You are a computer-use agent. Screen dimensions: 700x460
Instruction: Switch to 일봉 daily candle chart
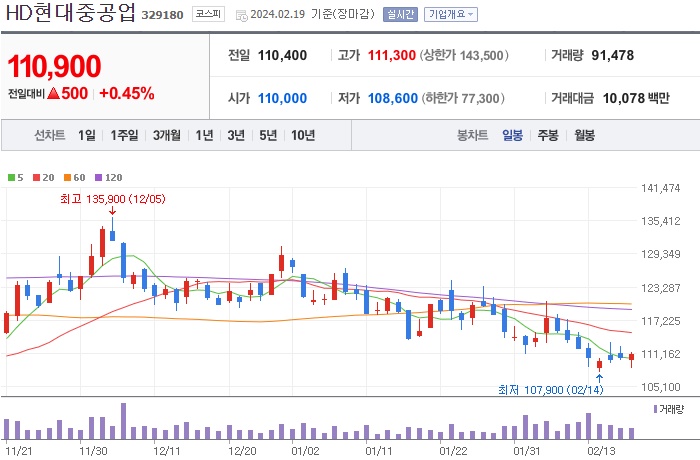512,135
